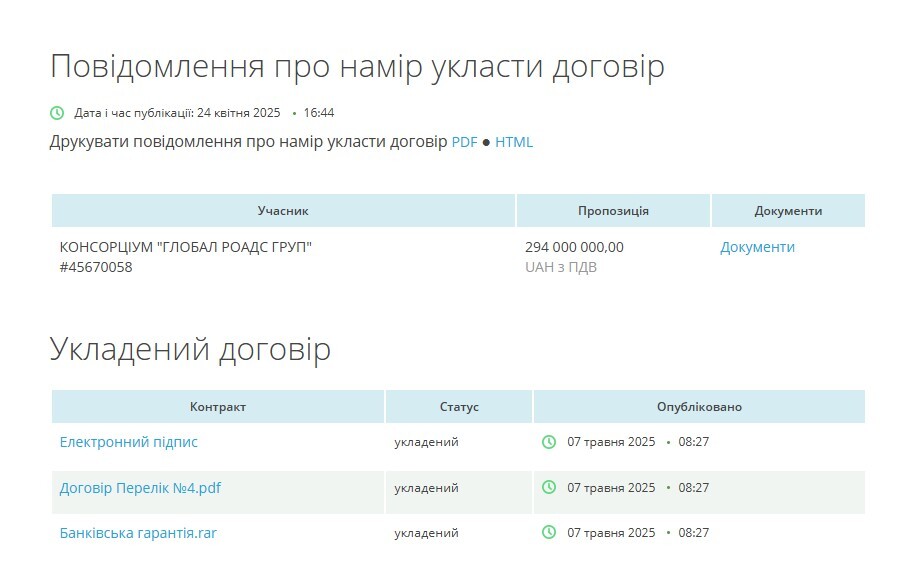This screenshot has height=586, width=907.
Task: Click heading Повідомлення про намір укласти договір
Action: point(357,67)
